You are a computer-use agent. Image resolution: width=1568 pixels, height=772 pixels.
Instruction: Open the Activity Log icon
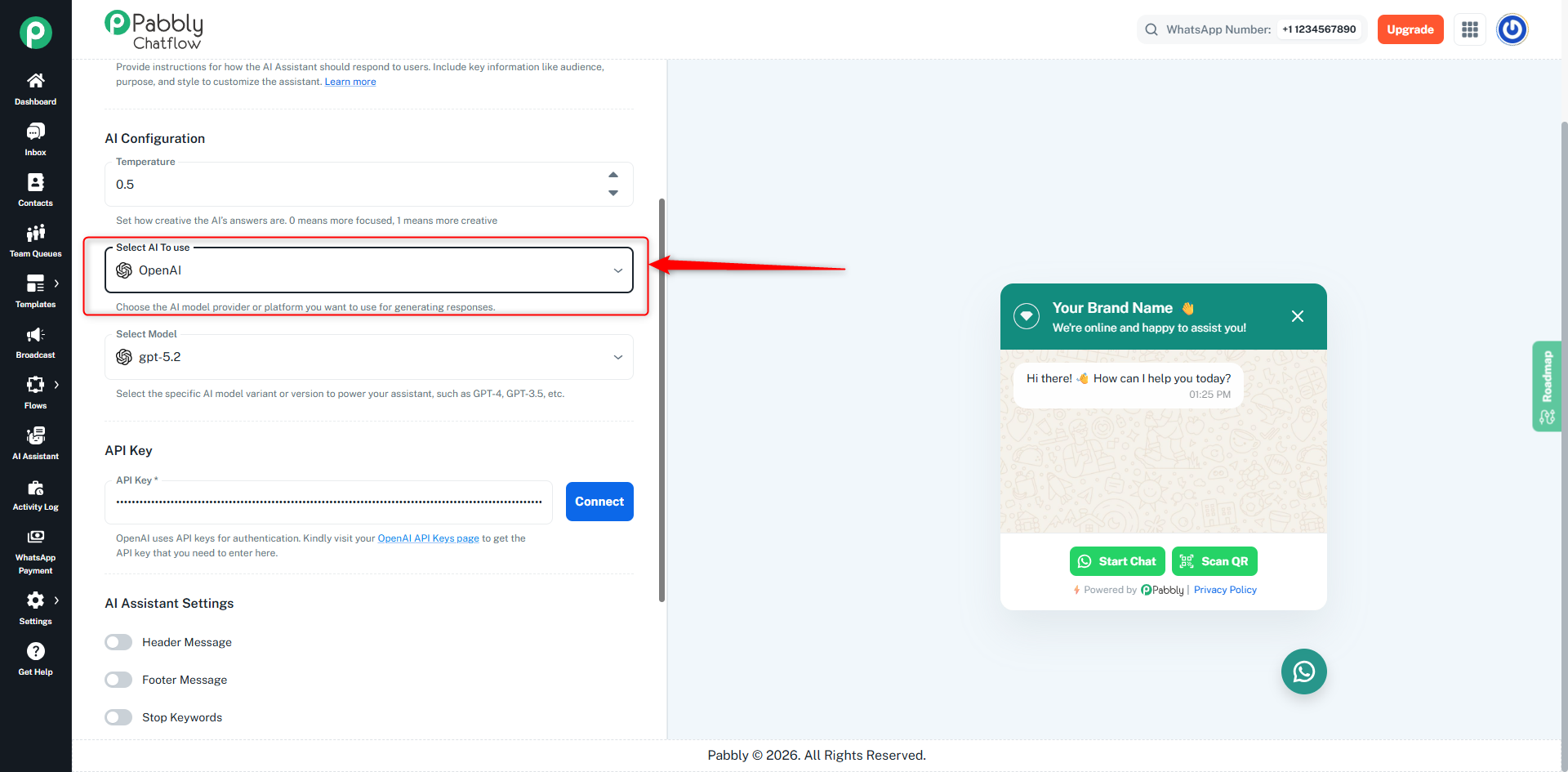click(35, 488)
